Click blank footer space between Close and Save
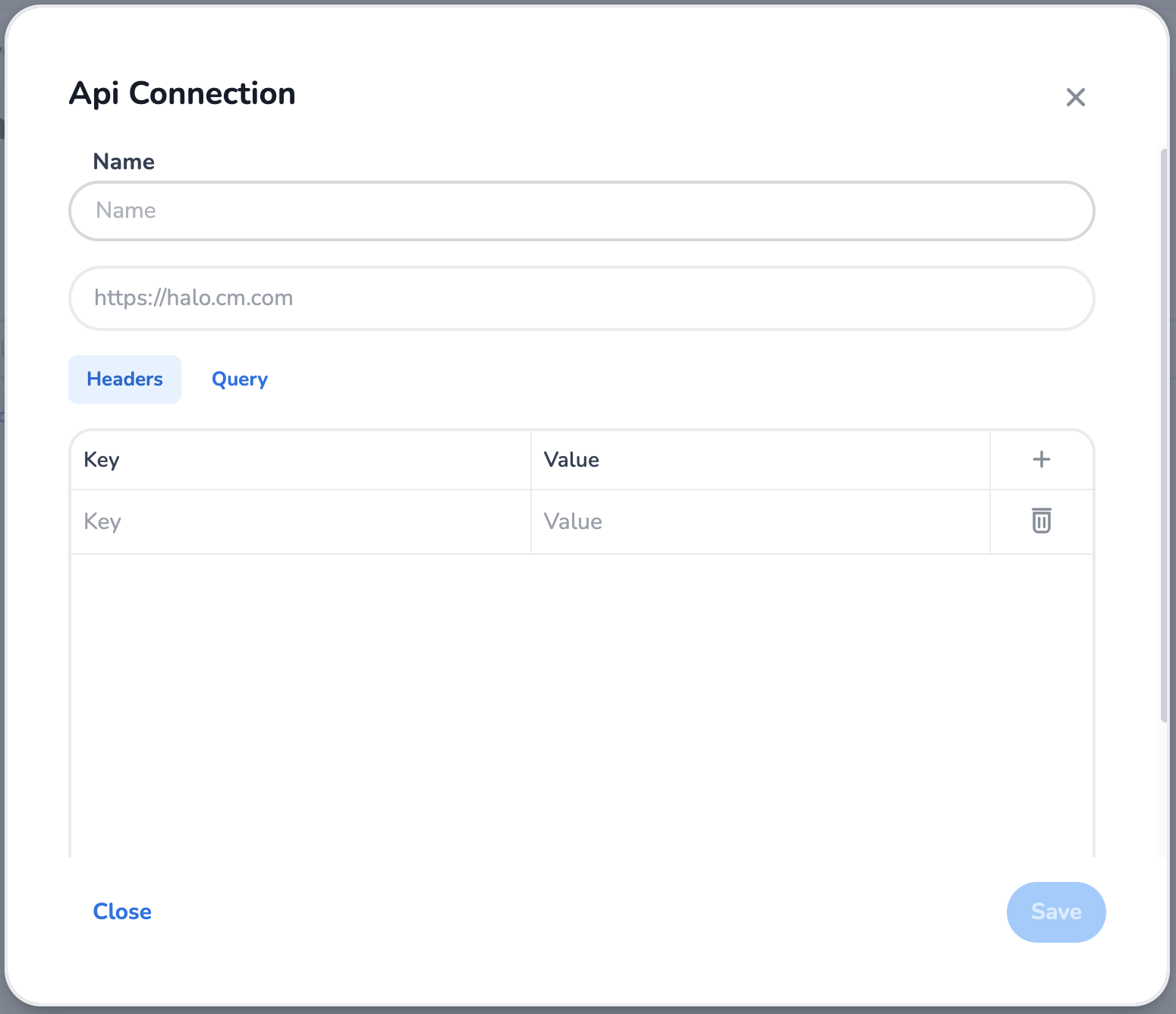The image size is (1176, 1014). click(577, 912)
